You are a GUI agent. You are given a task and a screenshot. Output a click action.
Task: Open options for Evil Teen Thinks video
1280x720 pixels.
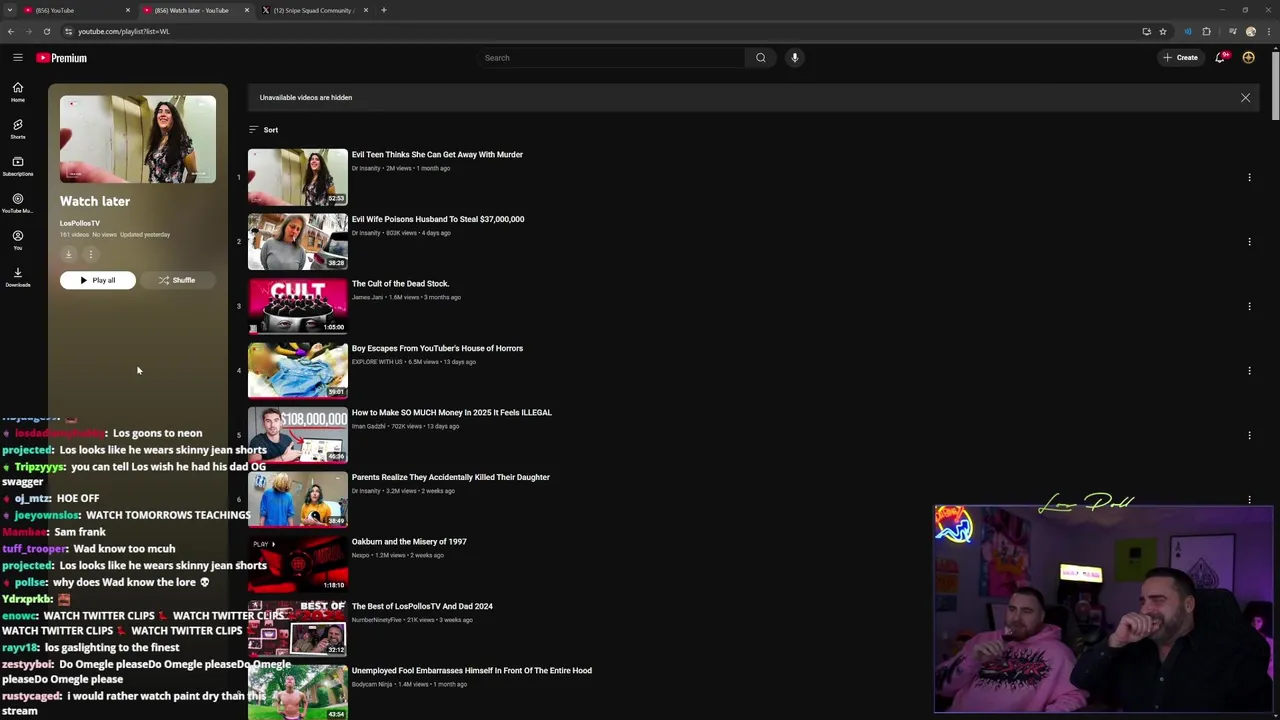1249,177
